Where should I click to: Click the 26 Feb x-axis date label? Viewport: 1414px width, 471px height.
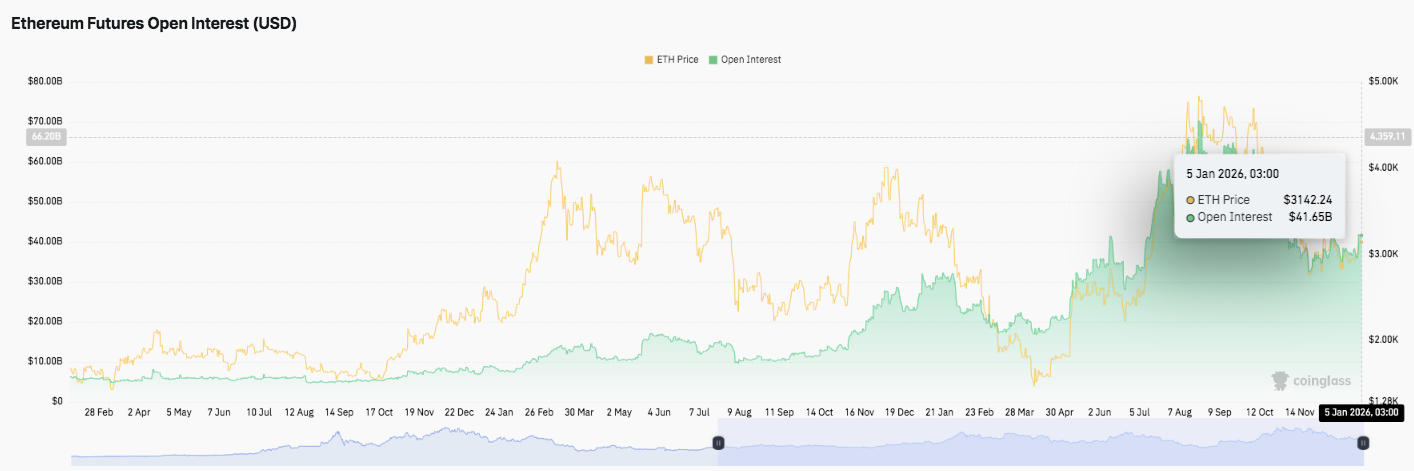[540, 411]
